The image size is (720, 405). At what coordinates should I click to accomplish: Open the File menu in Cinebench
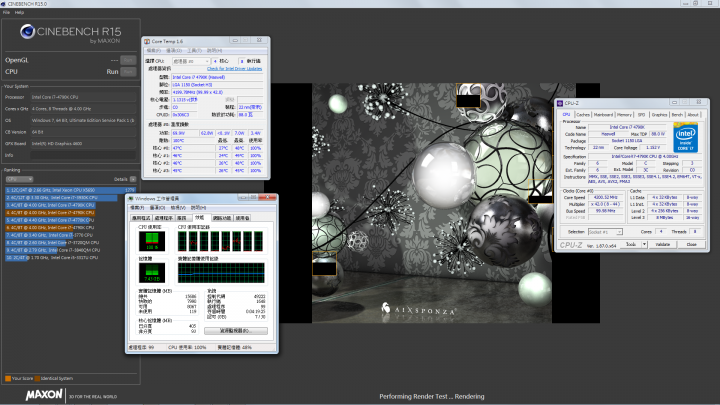pos(6,12)
